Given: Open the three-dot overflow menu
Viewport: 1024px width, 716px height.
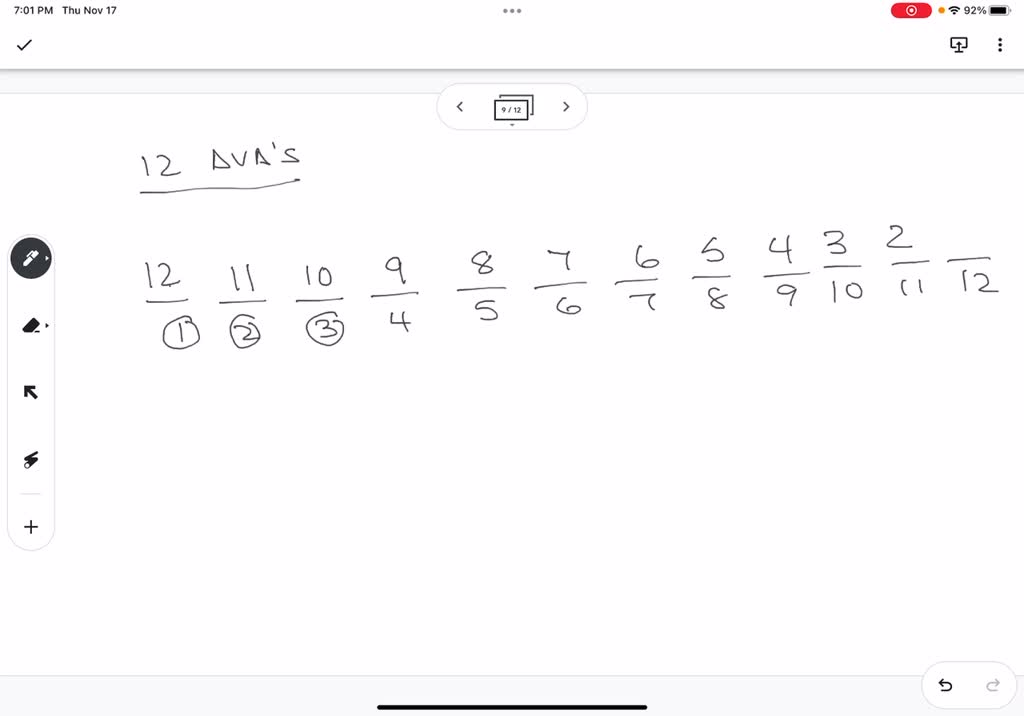Looking at the screenshot, I should 999,45.
